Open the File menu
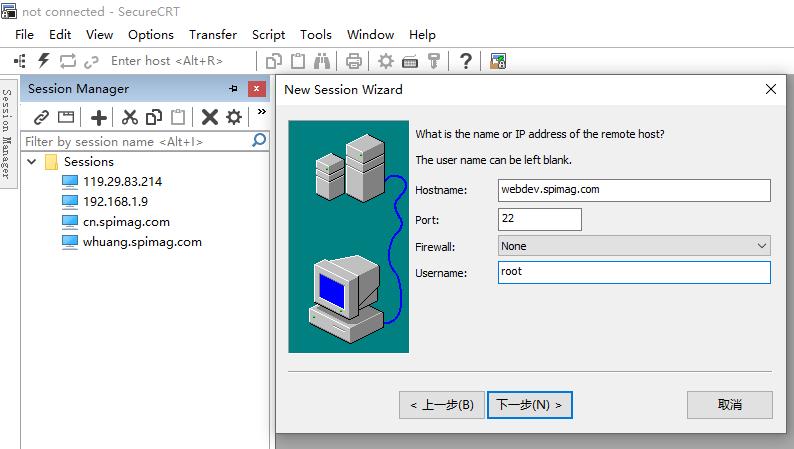794x449 pixels. (x=24, y=35)
